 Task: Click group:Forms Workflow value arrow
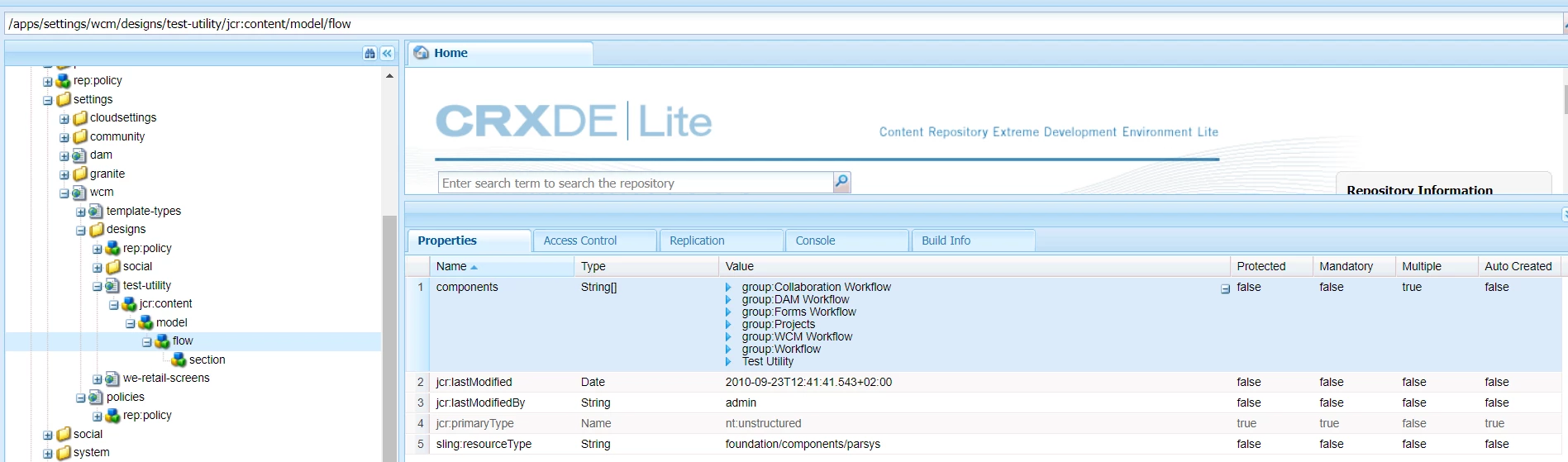(729, 312)
